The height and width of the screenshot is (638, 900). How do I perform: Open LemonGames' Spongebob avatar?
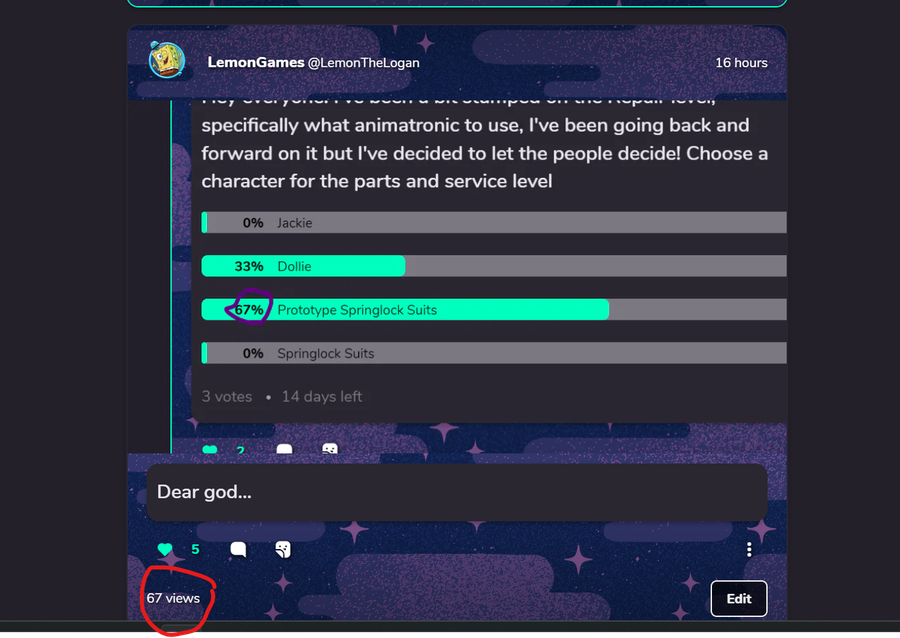167,60
